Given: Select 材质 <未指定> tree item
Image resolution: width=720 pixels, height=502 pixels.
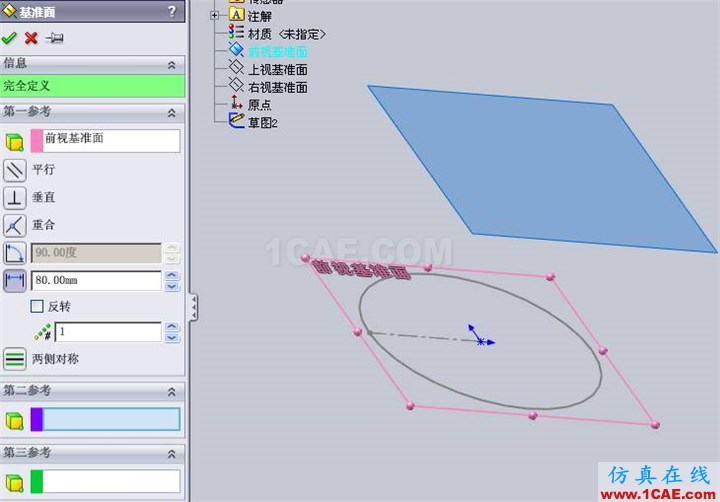Looking at the screenshot, I should tap(287, 34).
